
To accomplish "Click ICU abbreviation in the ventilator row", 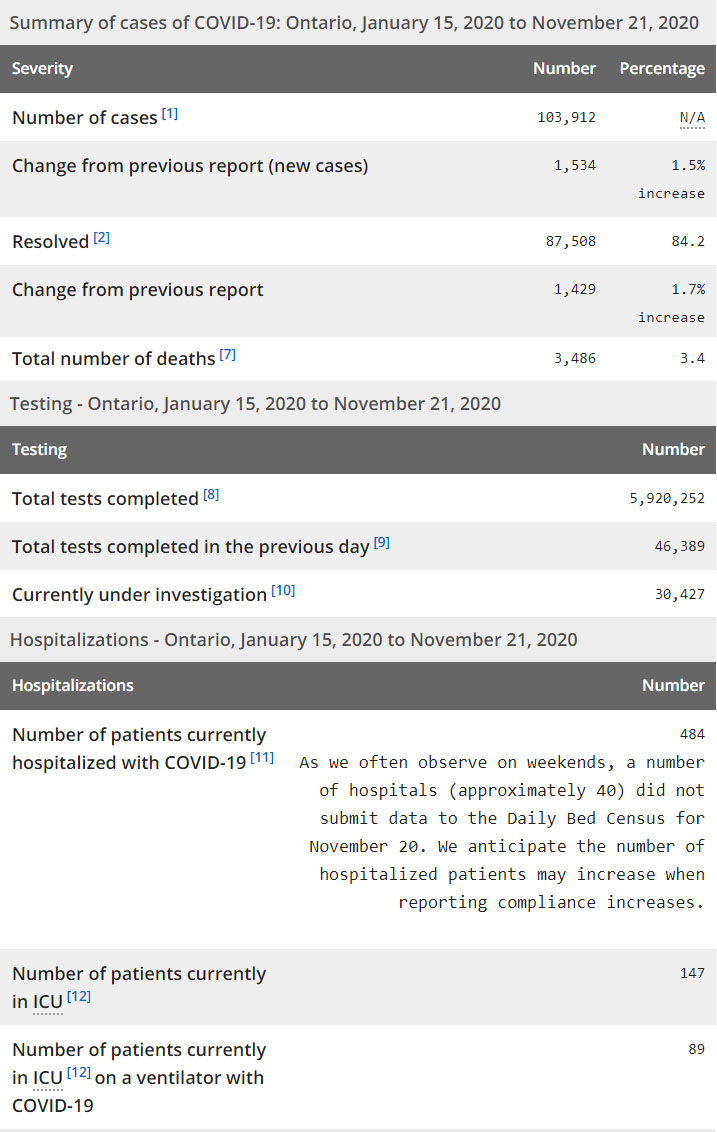I will [47, 1078].
